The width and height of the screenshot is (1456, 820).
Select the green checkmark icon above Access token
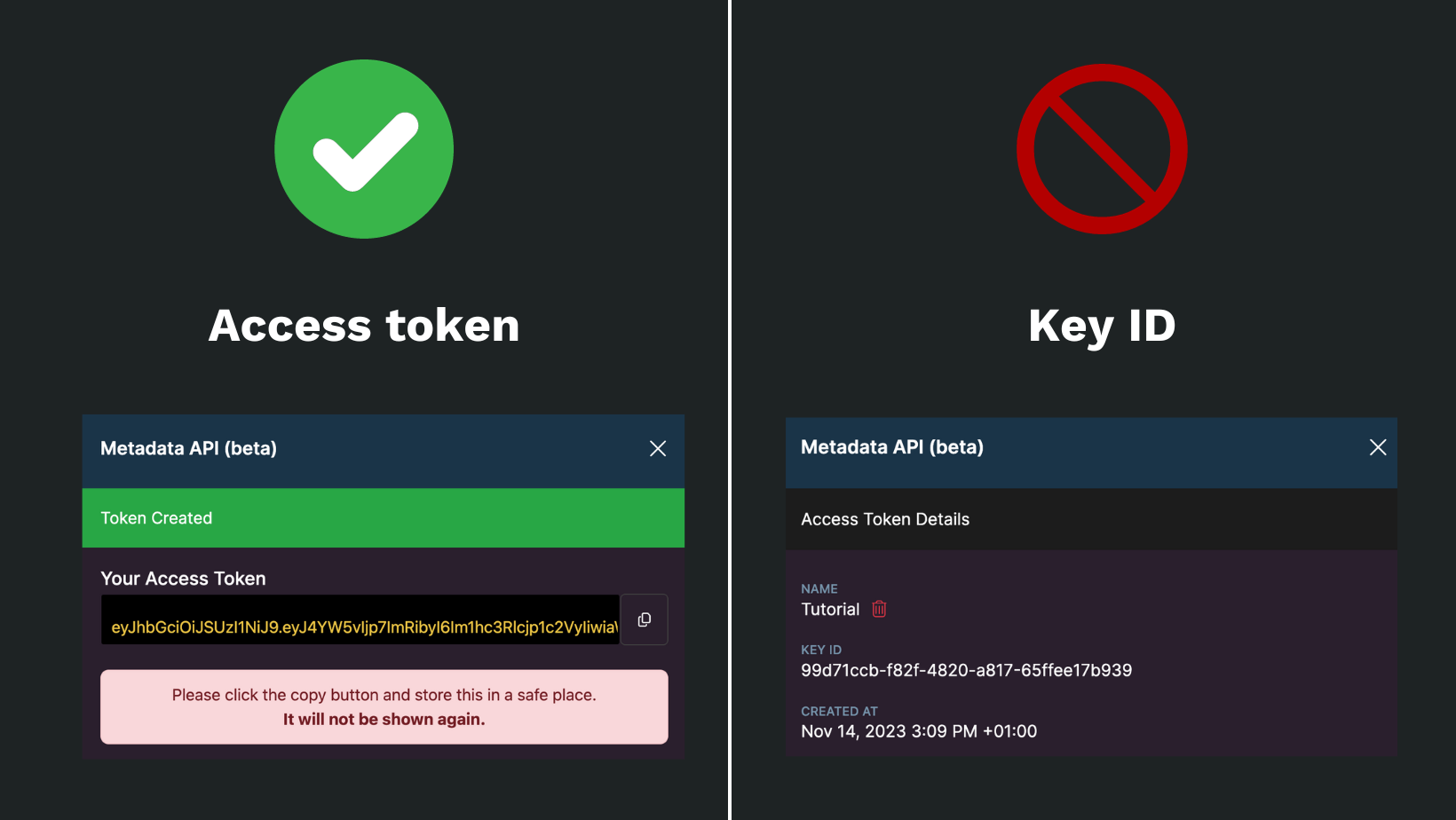coord(363,148)
